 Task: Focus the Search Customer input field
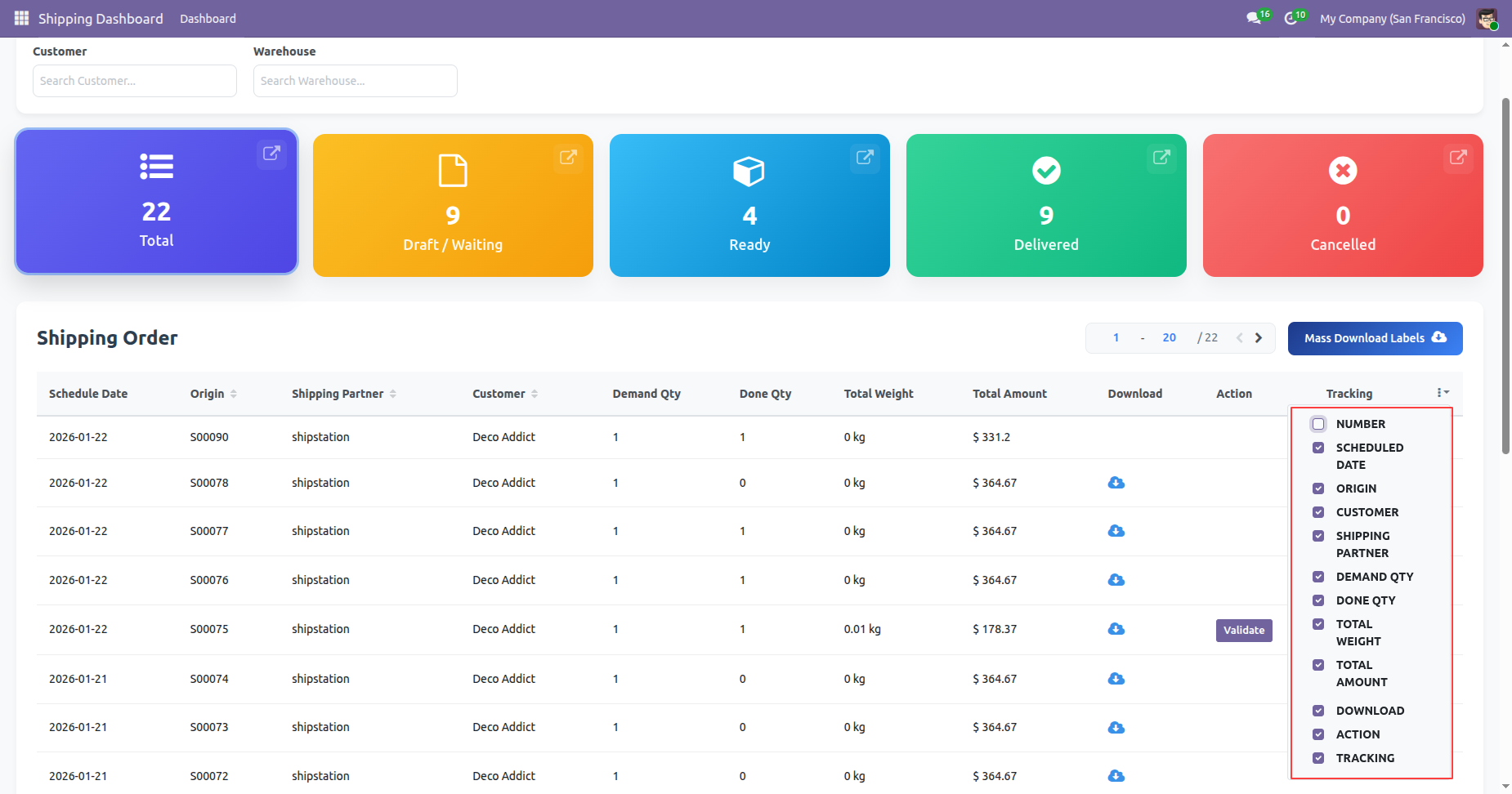[135, 81]
